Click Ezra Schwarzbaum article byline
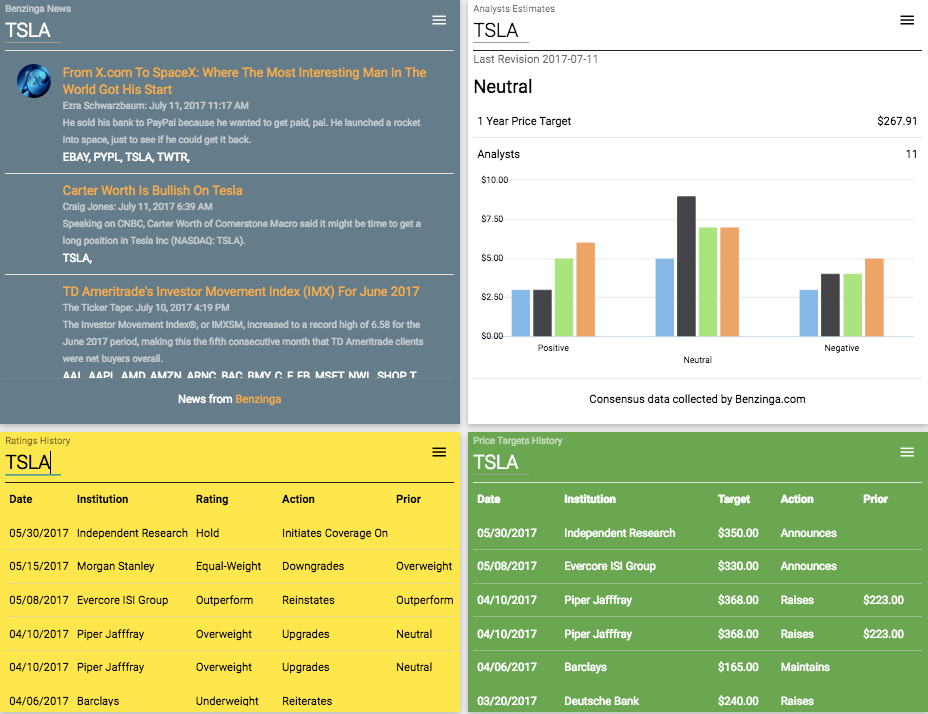The width and height of the screenshot is (928, 714). pyautogui.click(x=156, y=105)
